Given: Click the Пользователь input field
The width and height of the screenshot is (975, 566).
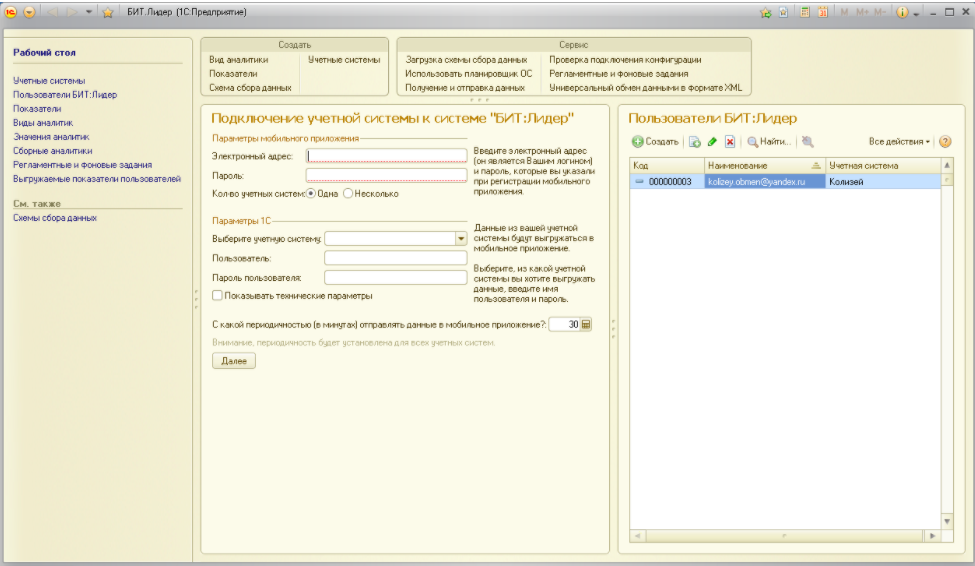Looking at the screenshot, I should tap(395, 257).
